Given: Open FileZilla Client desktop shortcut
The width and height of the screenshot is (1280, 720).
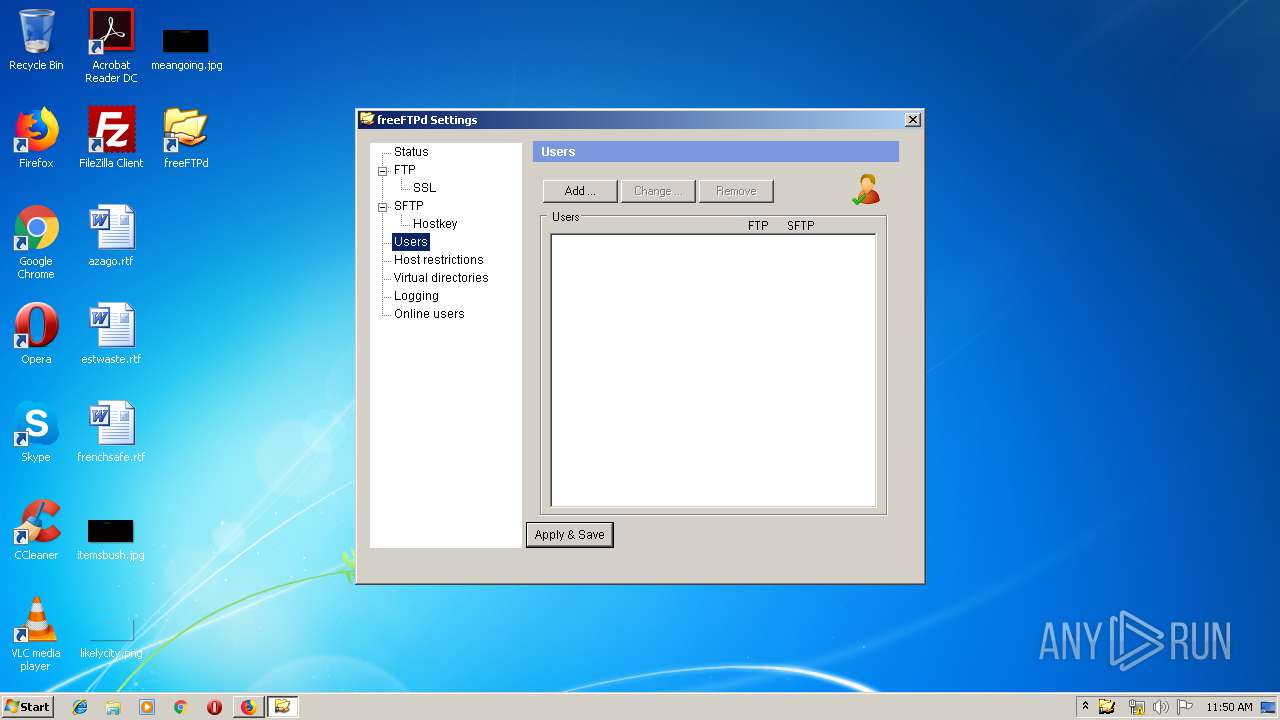Looking at the screenshot, I should (111, 138).
